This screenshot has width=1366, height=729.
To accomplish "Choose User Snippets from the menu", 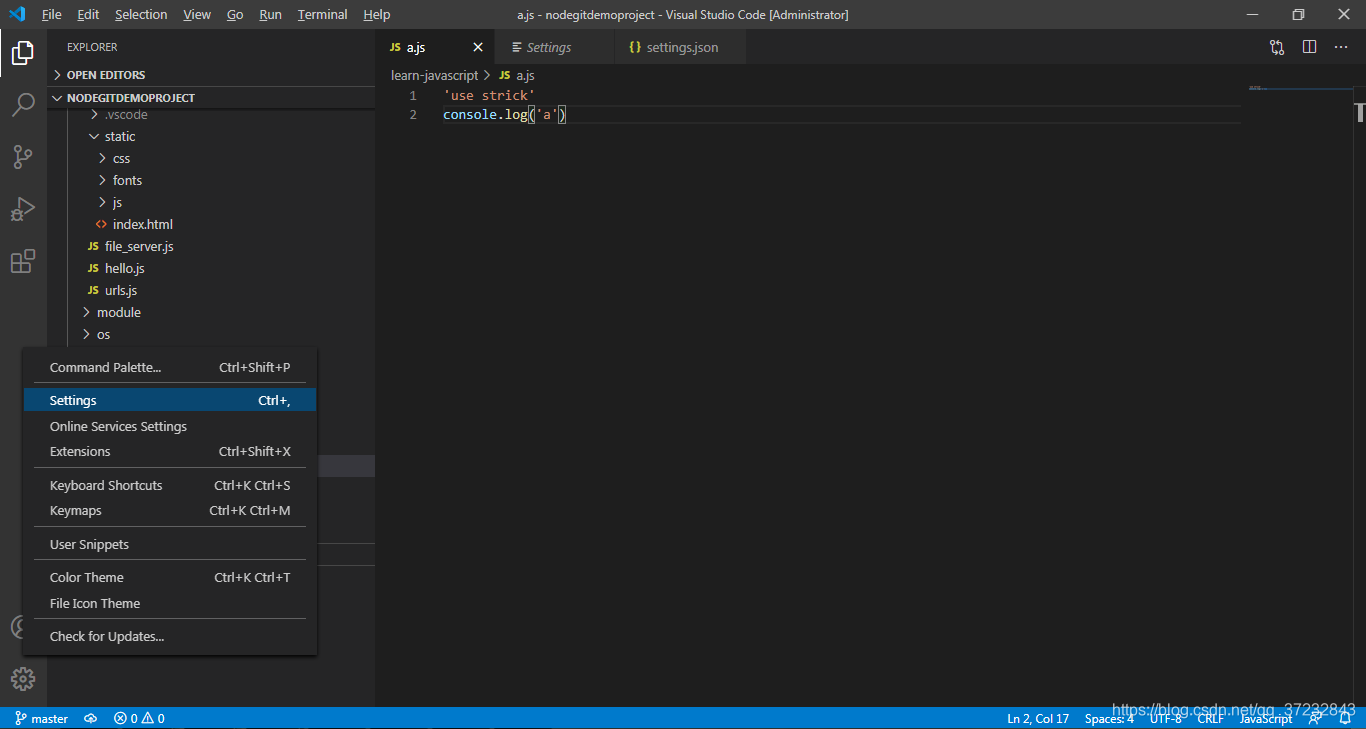I will point(170,544).
